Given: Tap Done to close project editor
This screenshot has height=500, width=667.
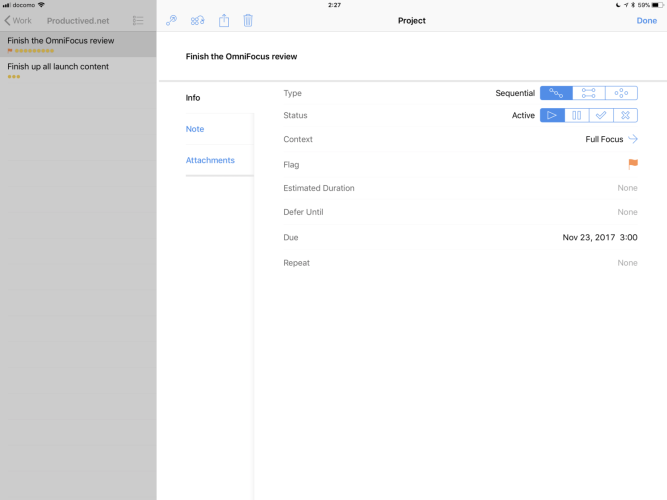Looking at the screenshot, I should [x=646, y=20].
